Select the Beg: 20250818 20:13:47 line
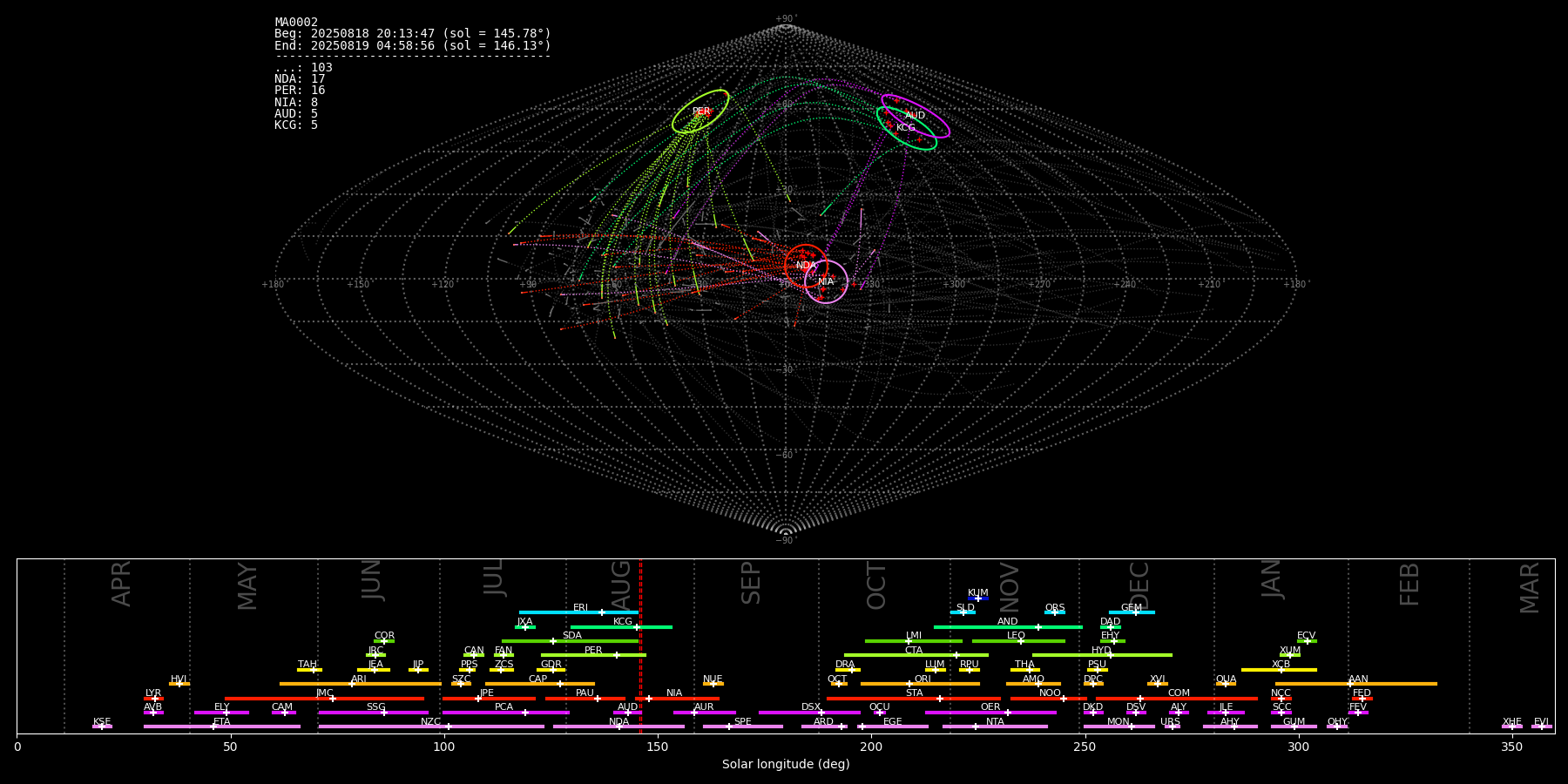This screenshot has width=1568, height=784. click(413, 34)
